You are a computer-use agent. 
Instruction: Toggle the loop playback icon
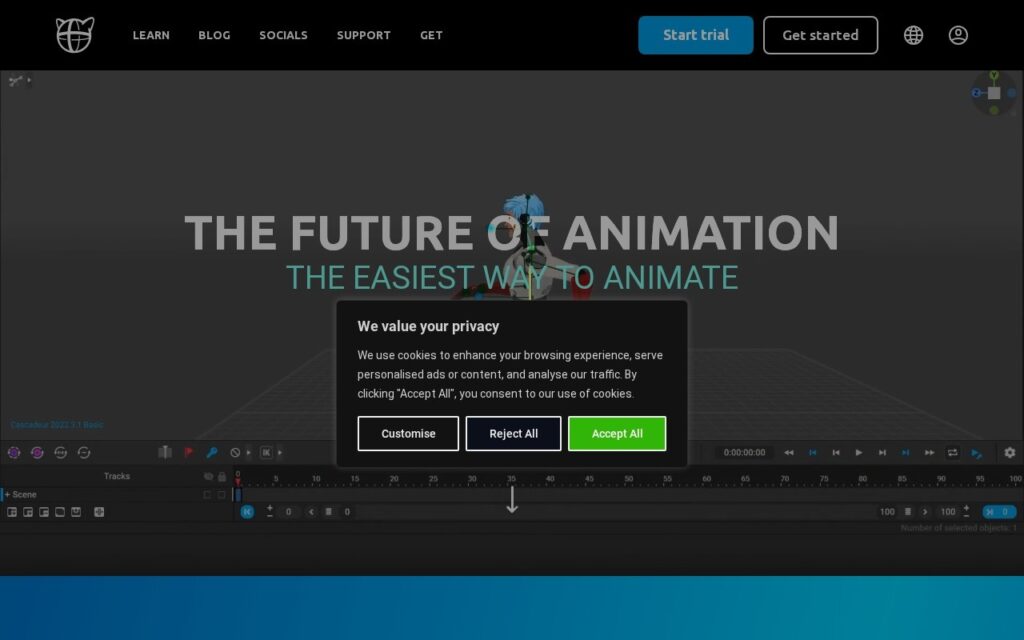[x=953, y=453]
